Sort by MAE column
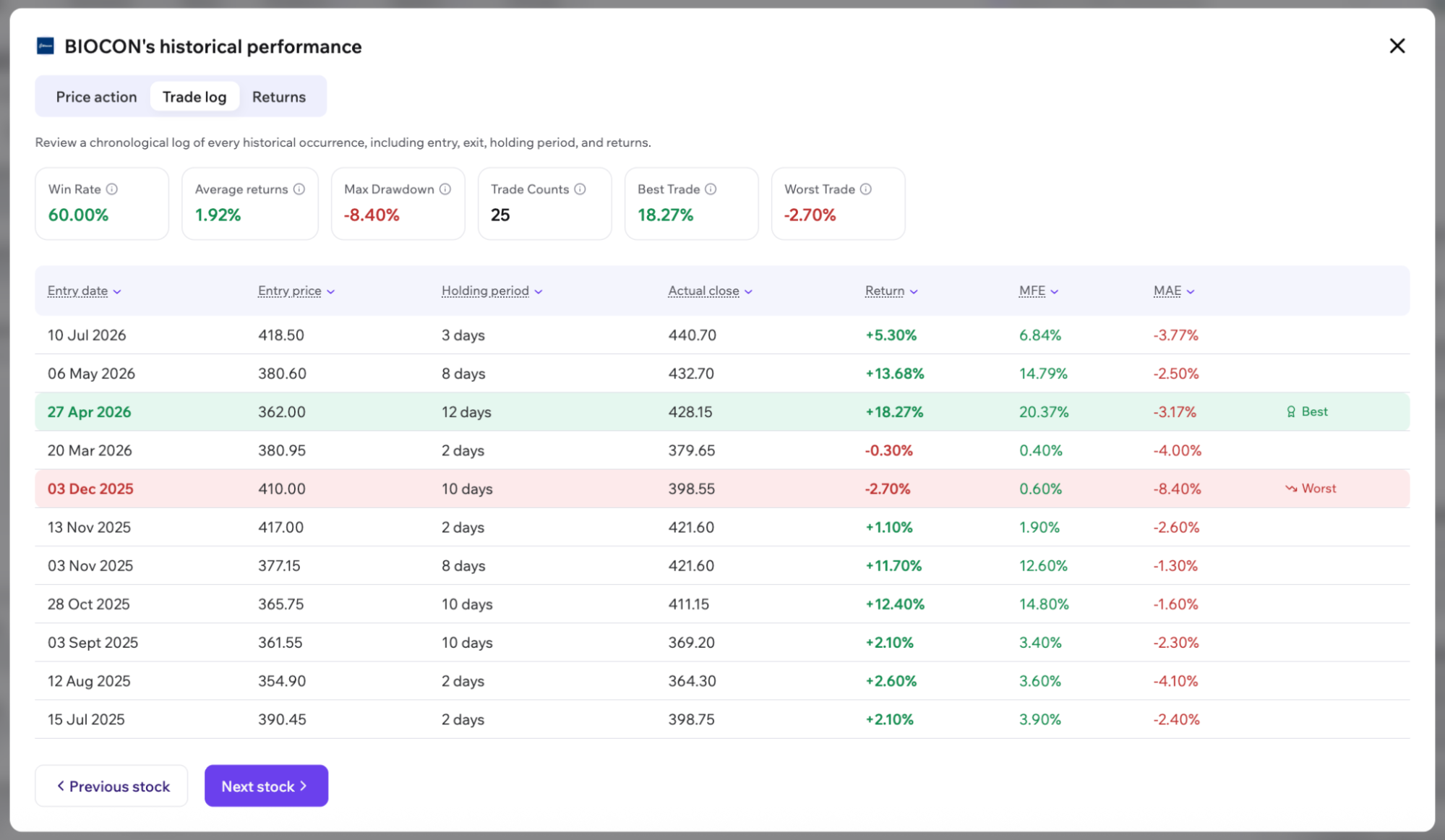 (x=1174, y=291)
